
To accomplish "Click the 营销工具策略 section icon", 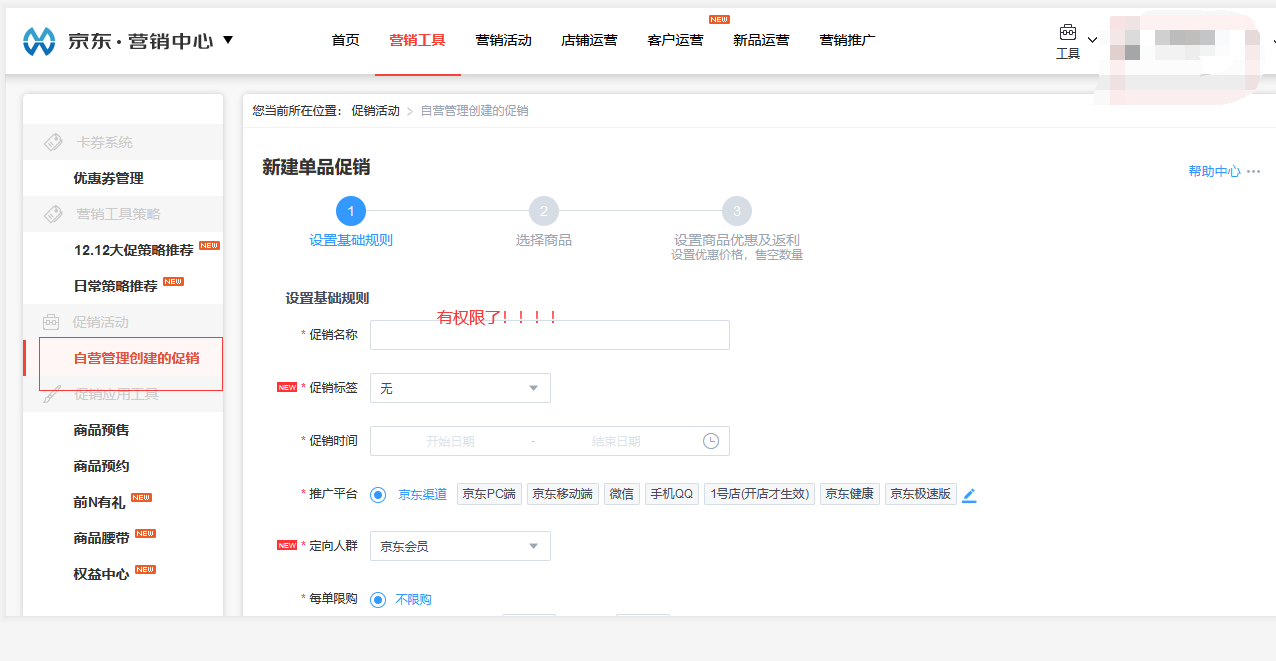I will tap(53, 214).
